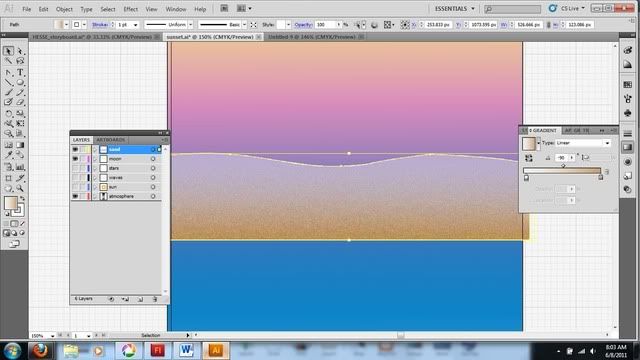Click the Stroke label link
This screenshot has height=360, width=640.
(100, 25)
